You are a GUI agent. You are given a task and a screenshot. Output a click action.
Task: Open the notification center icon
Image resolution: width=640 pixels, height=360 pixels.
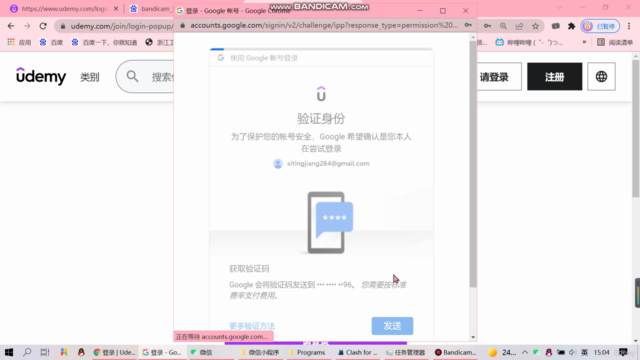(x=623, y=352)
